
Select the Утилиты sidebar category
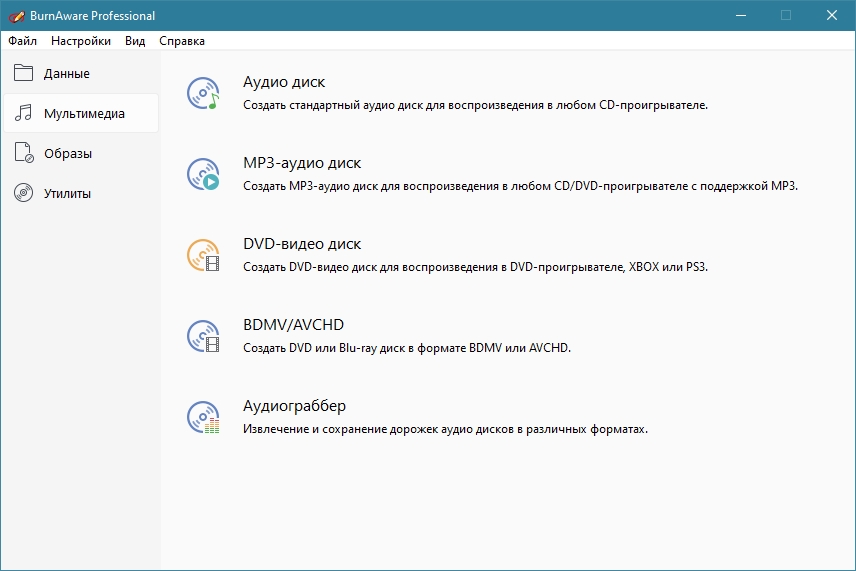pyautogui.click(x=67, y=193)
